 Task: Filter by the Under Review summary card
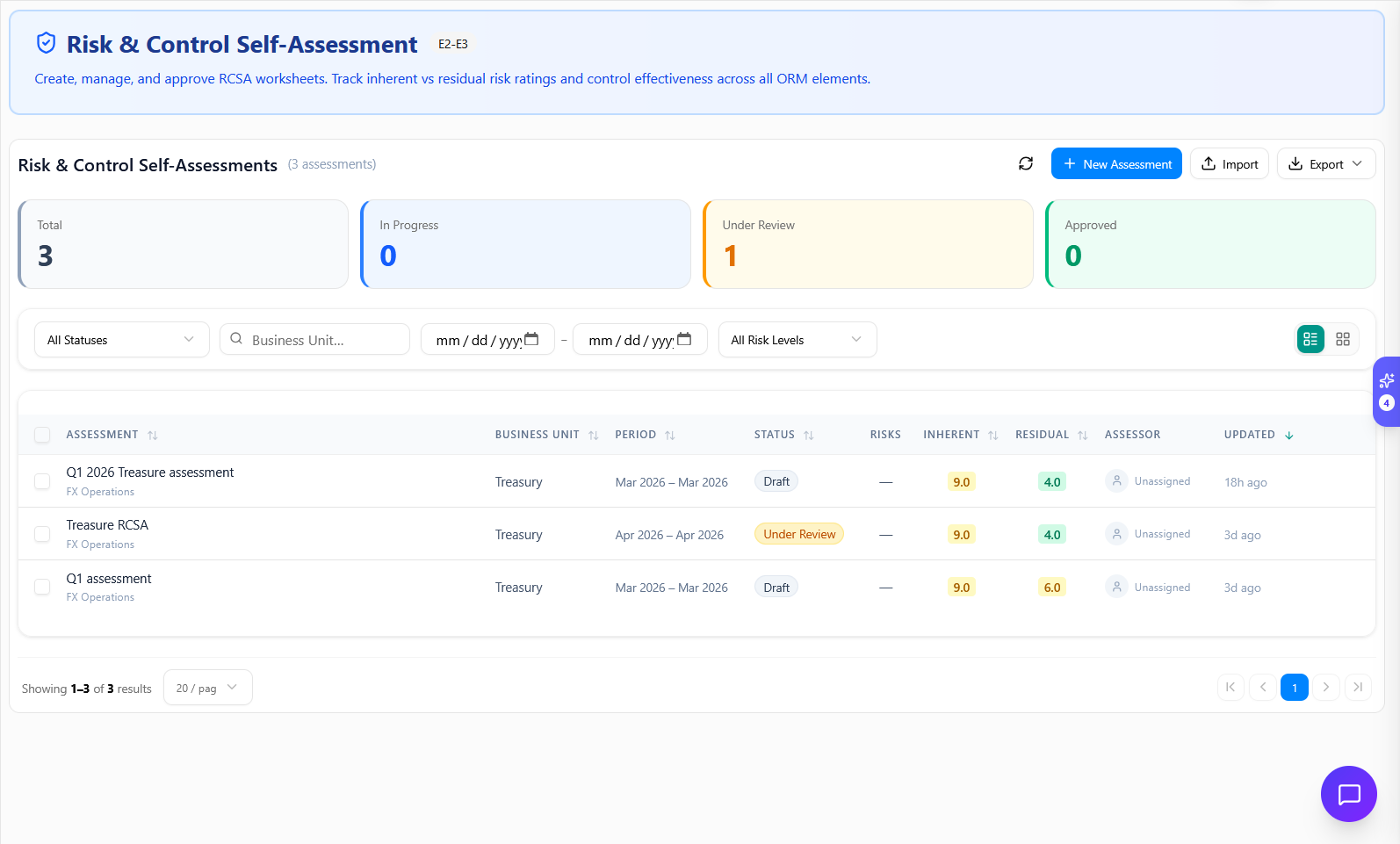(868, 244)
